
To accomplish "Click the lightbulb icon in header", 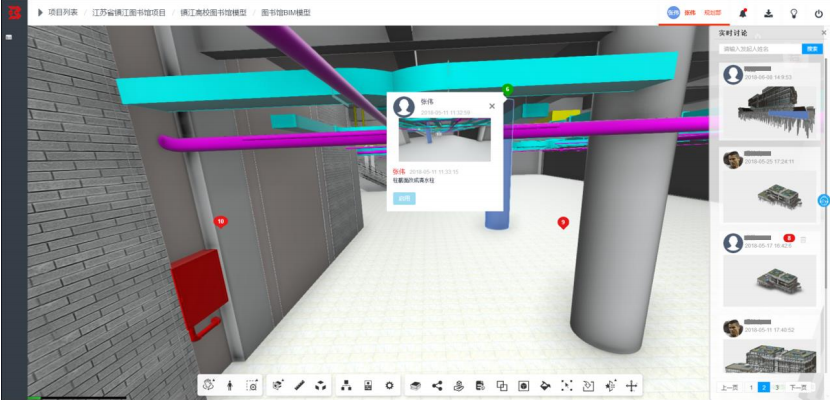I will pyautogui.click(x=793, y=14).
